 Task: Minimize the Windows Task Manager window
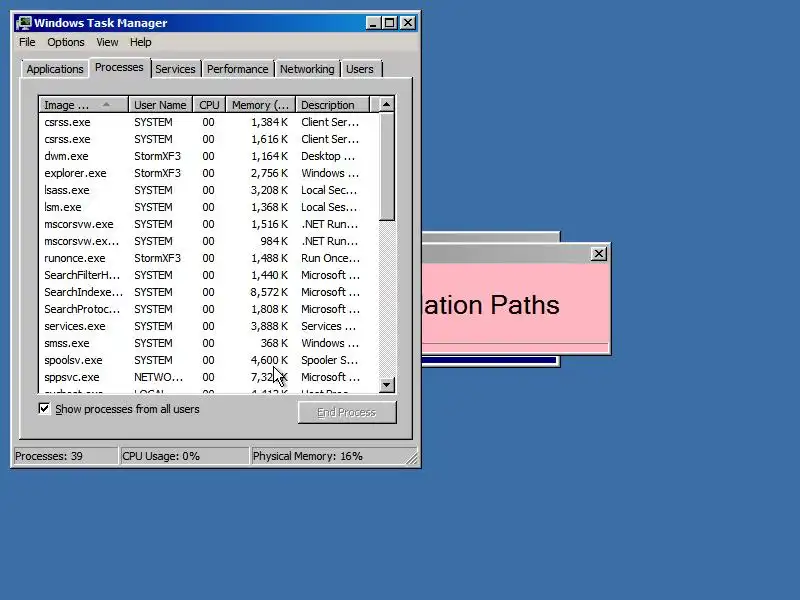click(373, 23)
